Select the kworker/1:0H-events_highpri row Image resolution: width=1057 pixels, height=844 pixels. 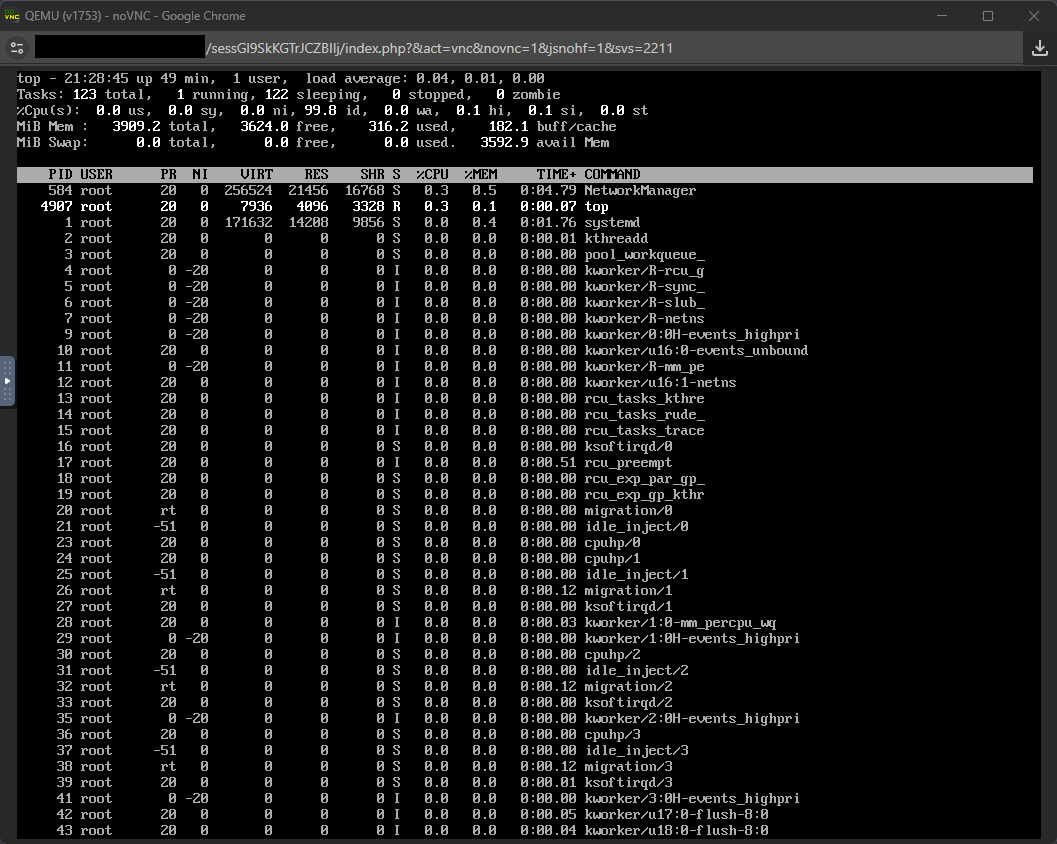pos(524,639)
